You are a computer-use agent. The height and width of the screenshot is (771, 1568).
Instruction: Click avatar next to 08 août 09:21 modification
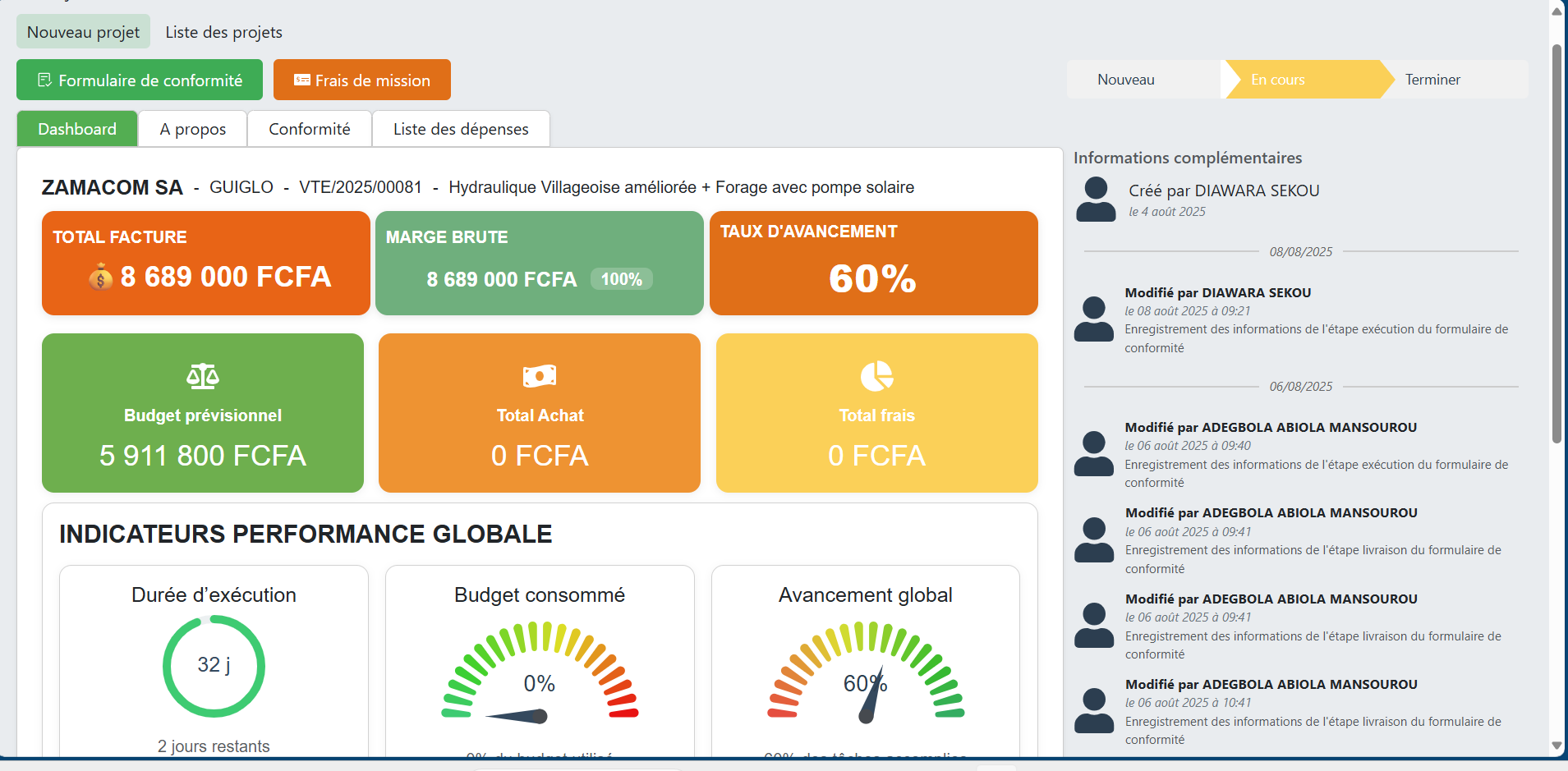[x=1094, y=319]
